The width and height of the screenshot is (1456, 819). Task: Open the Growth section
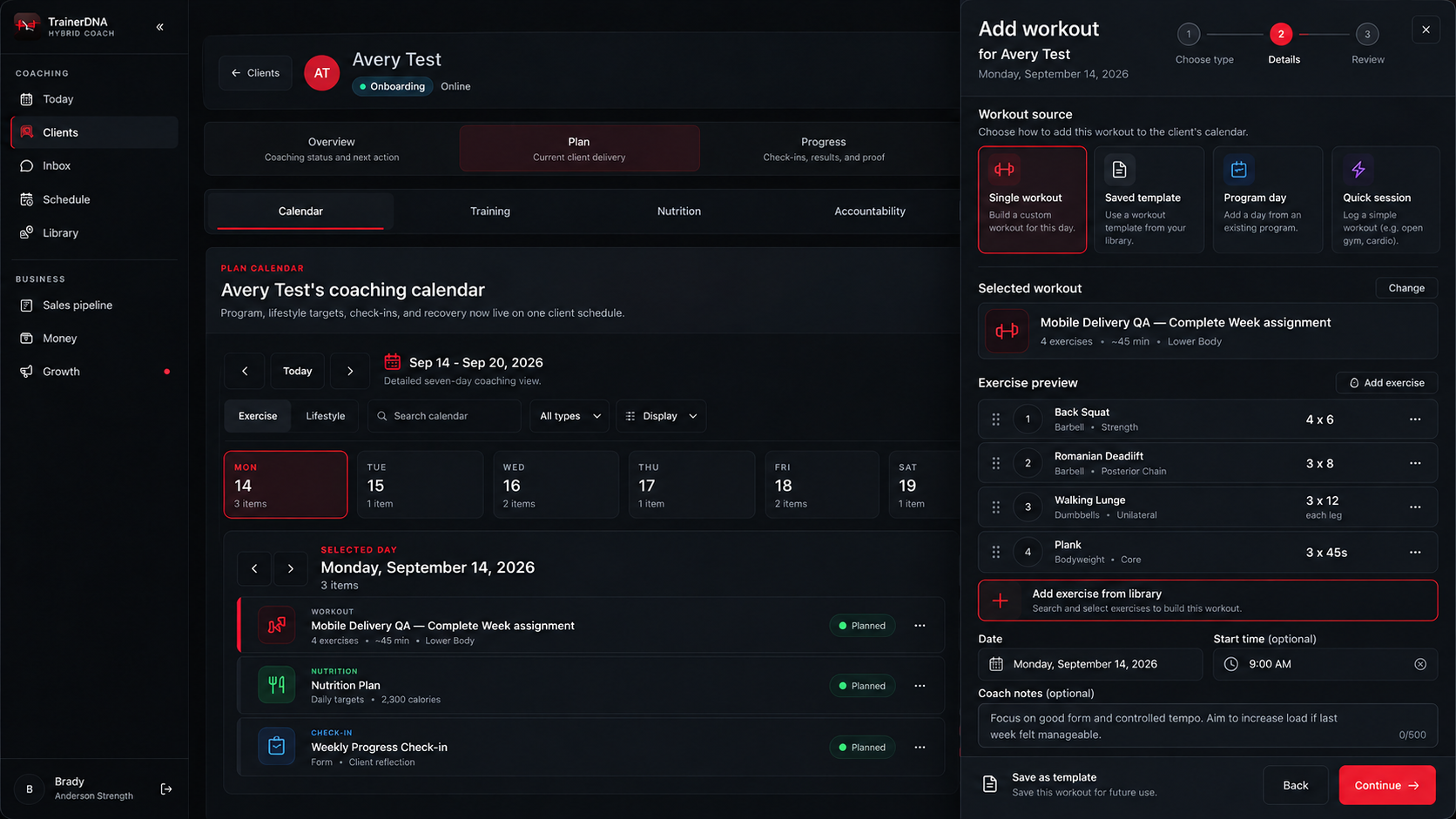(94, 372)
